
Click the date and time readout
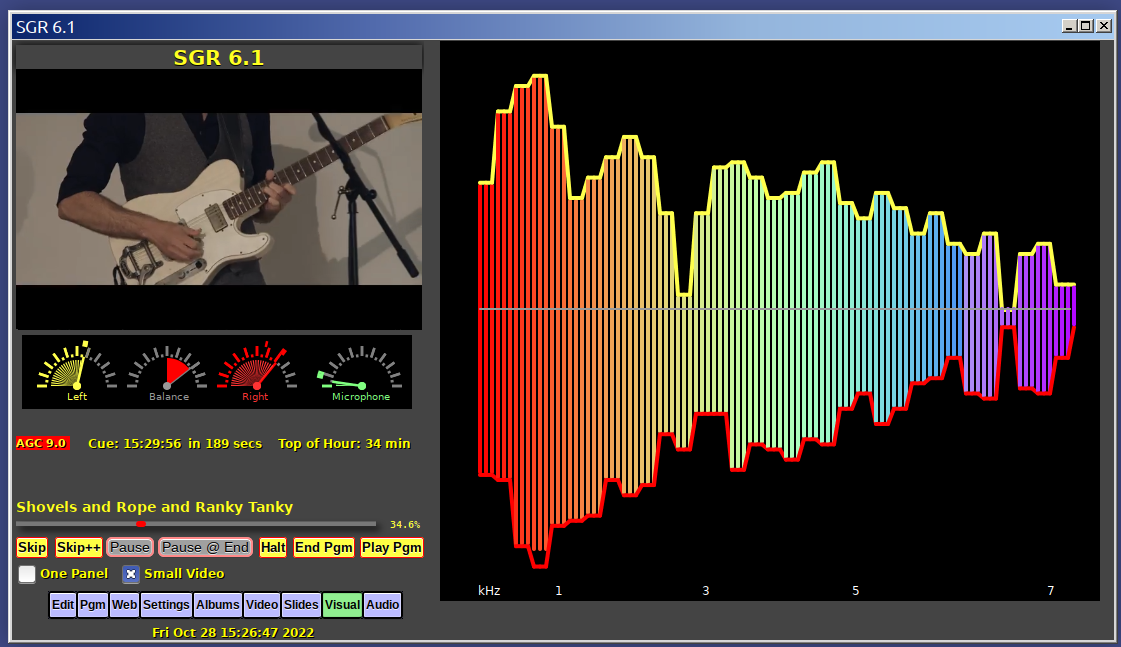233,632
